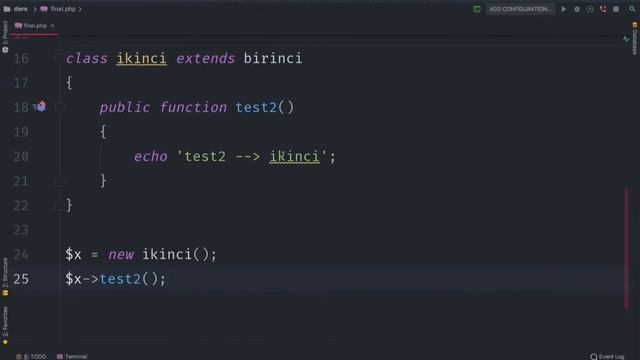Click the folder icon before ders breadcrumb
The image size is (640, 360).
click(7, 9)
